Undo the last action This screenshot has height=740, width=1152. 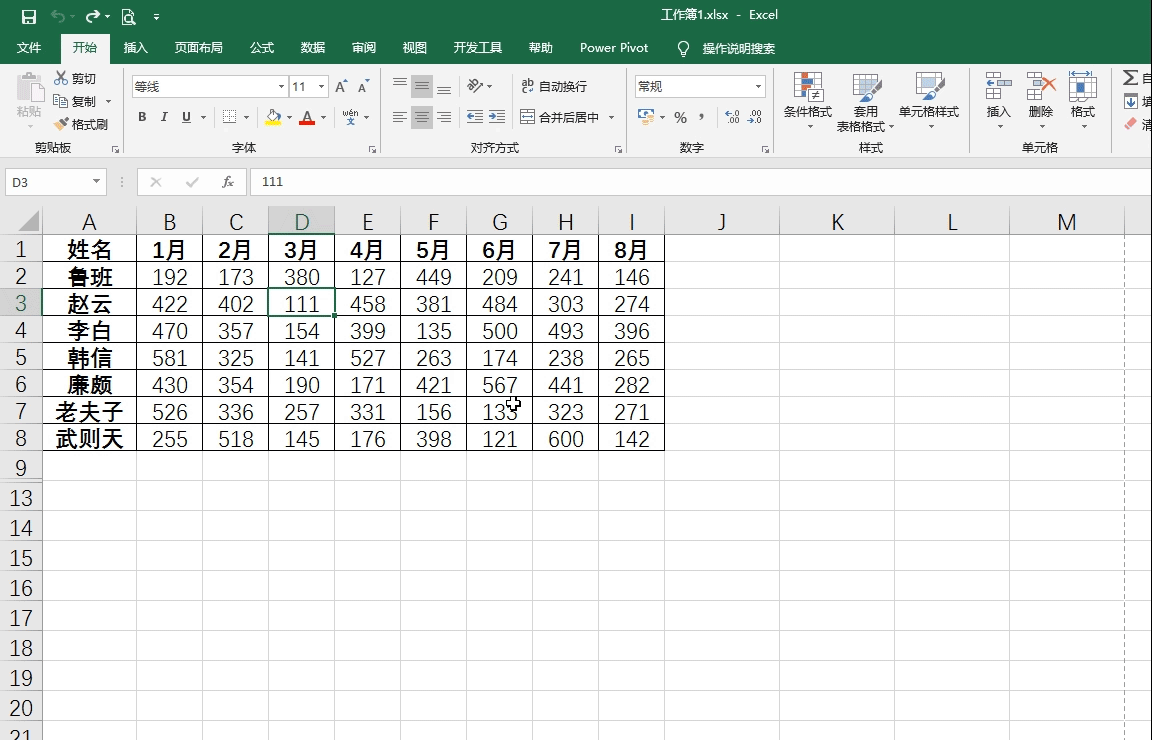click(x=58, y=16)
